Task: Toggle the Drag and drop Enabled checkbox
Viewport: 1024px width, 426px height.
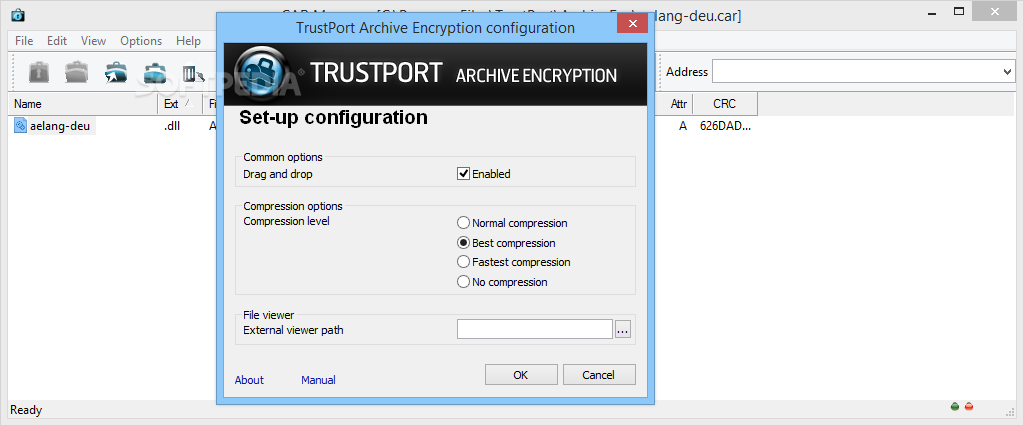Action: 463,174
